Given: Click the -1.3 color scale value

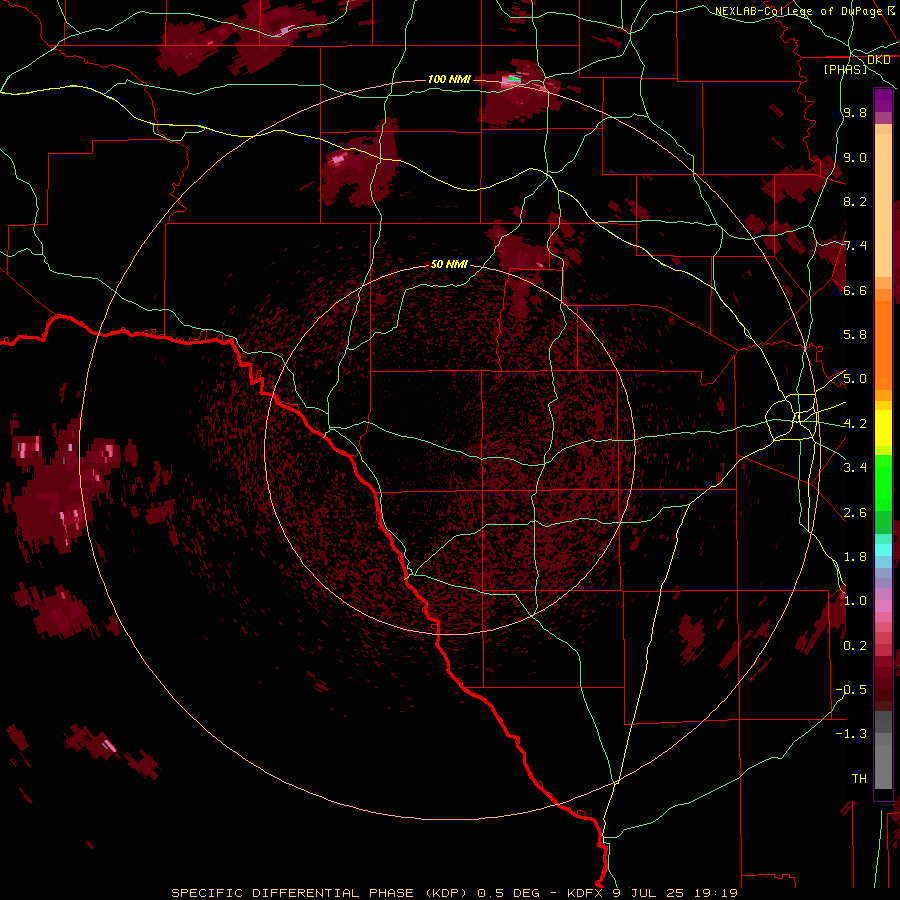Looking at the screenshot, I should pos(851,734).
